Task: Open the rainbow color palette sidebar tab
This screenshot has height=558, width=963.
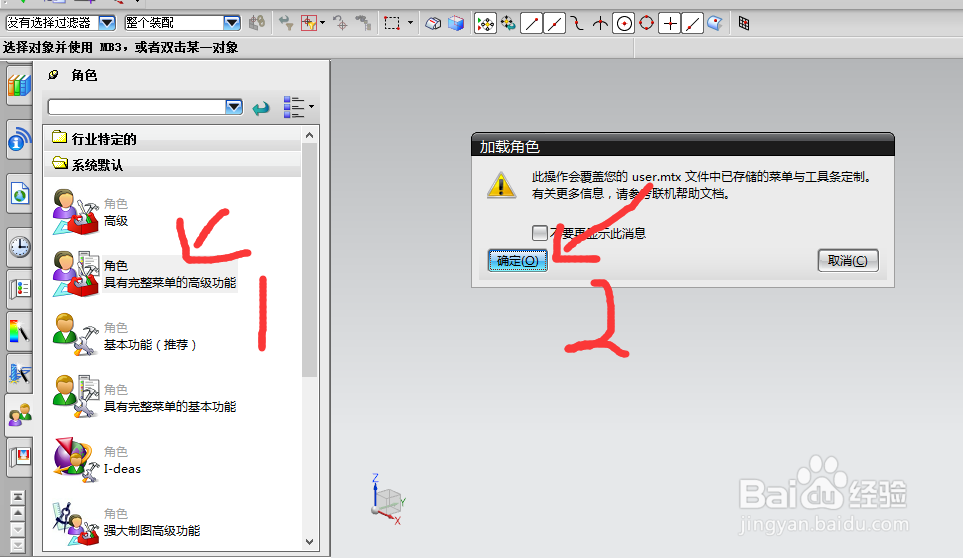Action: [19, 331]
